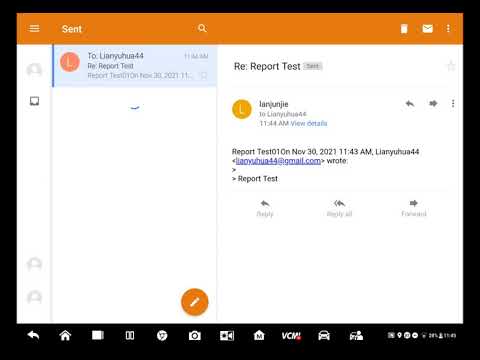Open the split-screen icon in navigation bar
480x360 pixels.
coord(130,335)
